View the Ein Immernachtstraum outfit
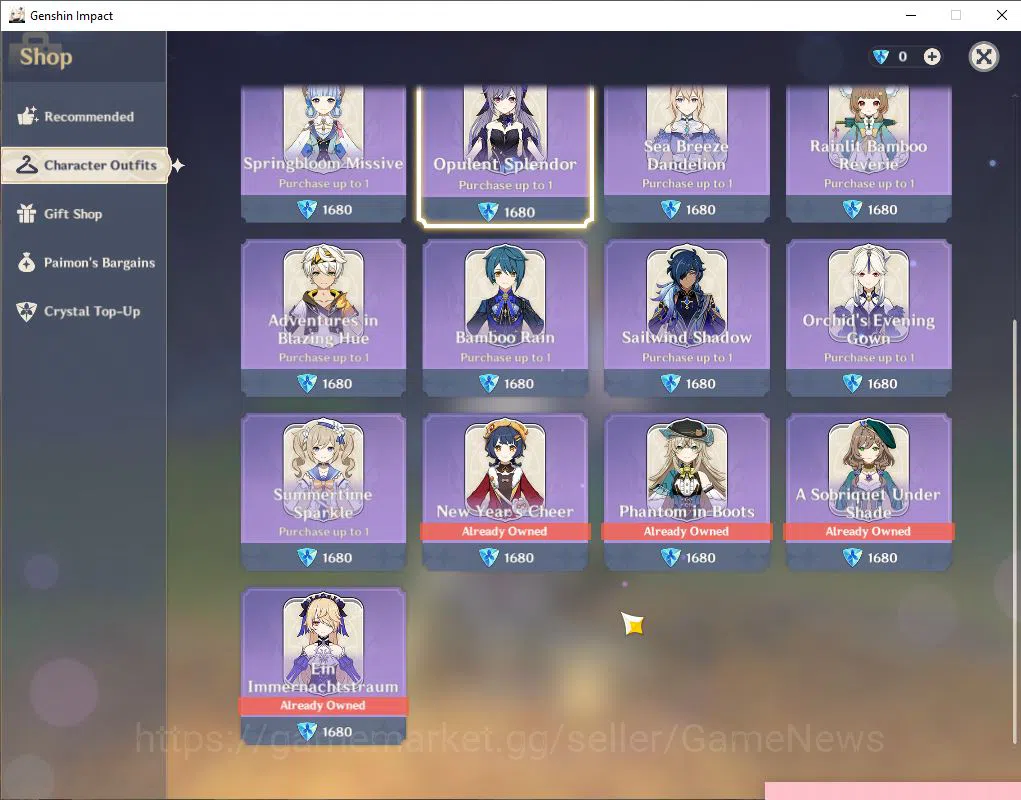 pos(324,665)
